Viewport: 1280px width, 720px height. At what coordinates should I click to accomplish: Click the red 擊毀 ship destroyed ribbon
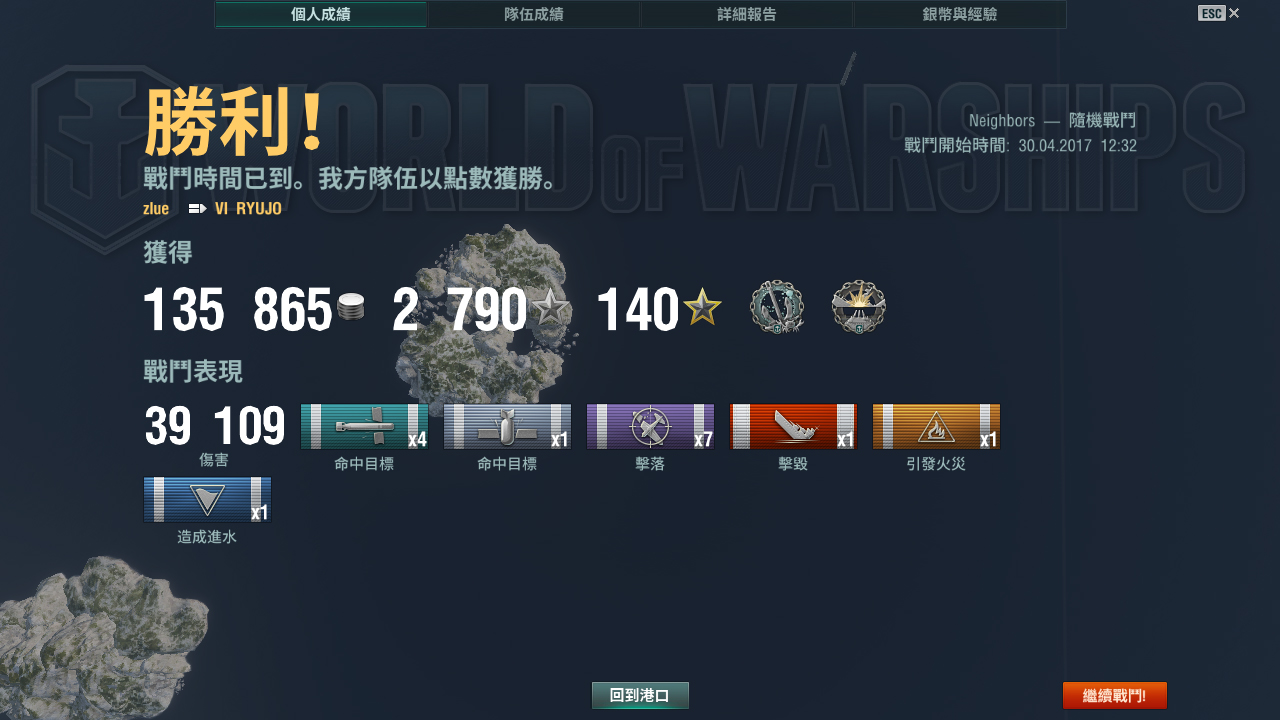coord(793,427)
